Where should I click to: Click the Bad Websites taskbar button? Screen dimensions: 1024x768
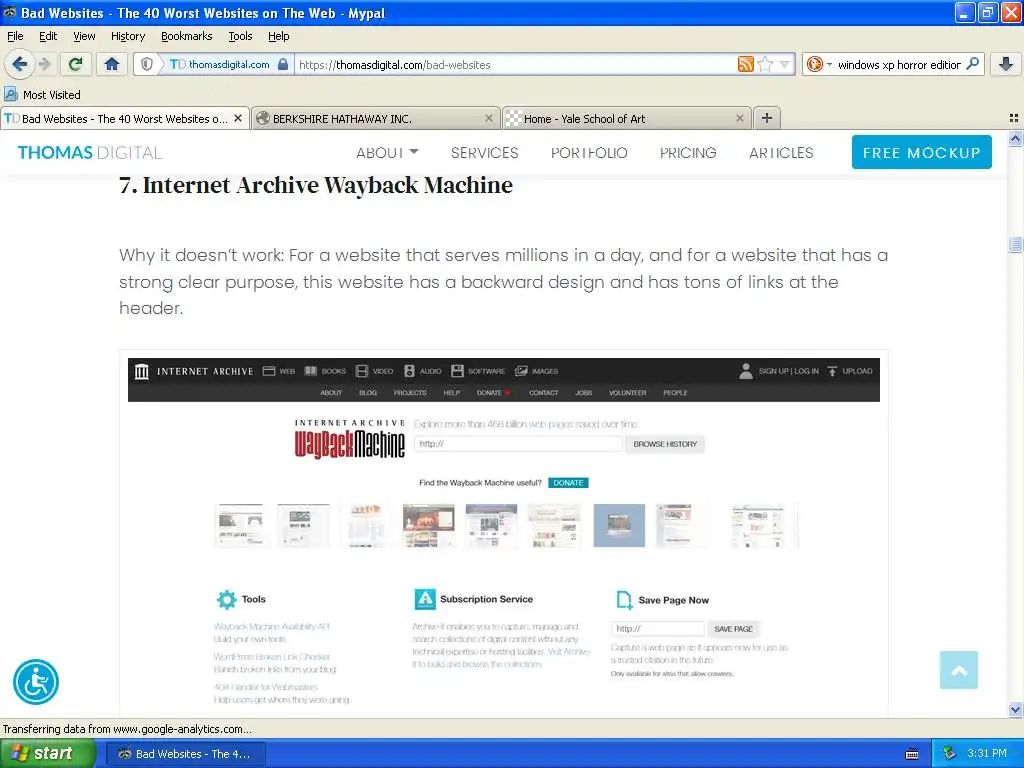(186, 754)
